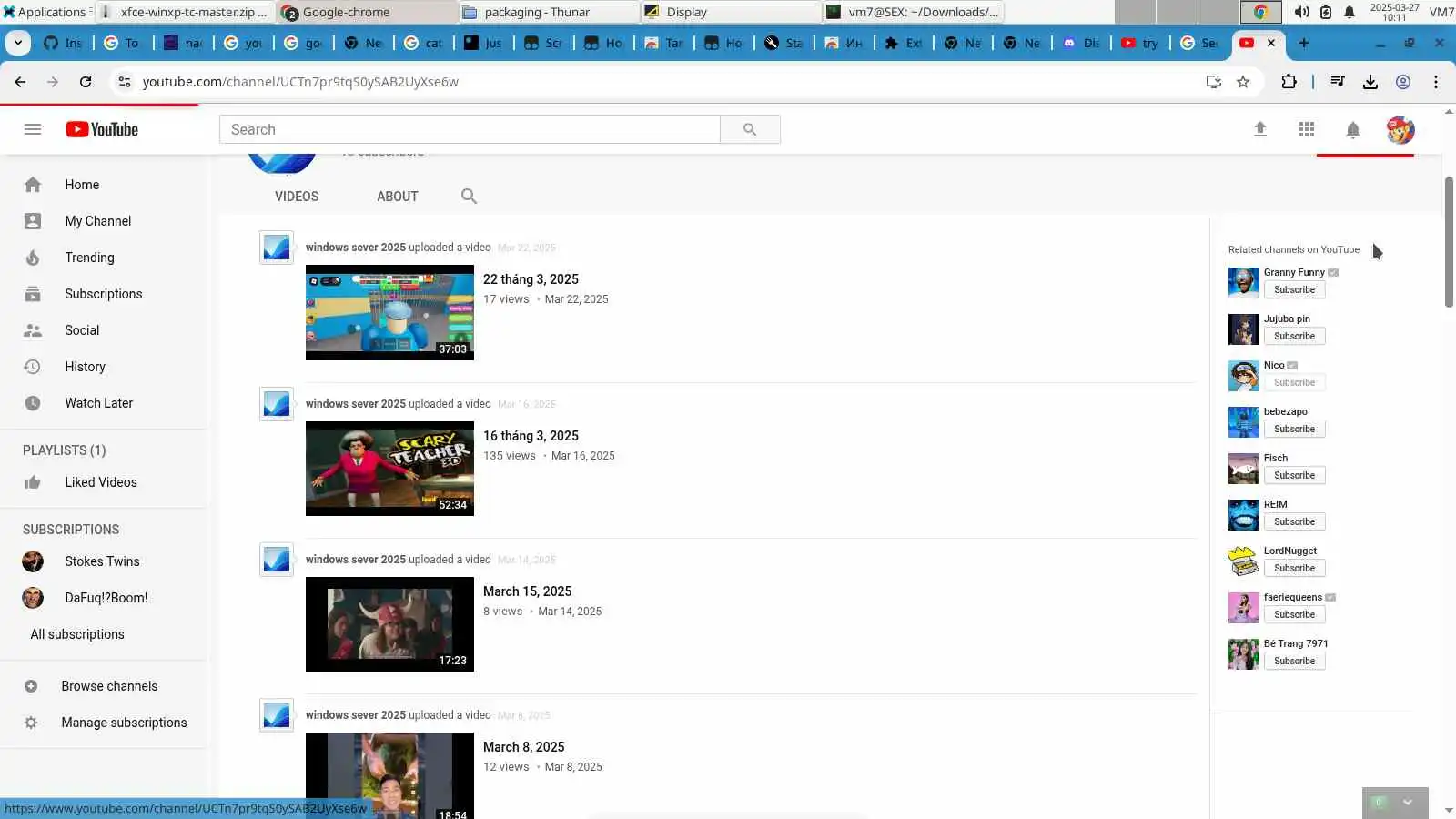Click the notification bell in the system panel
Viewport: 1456px width, 819px height.
(x=1350, y=12)
